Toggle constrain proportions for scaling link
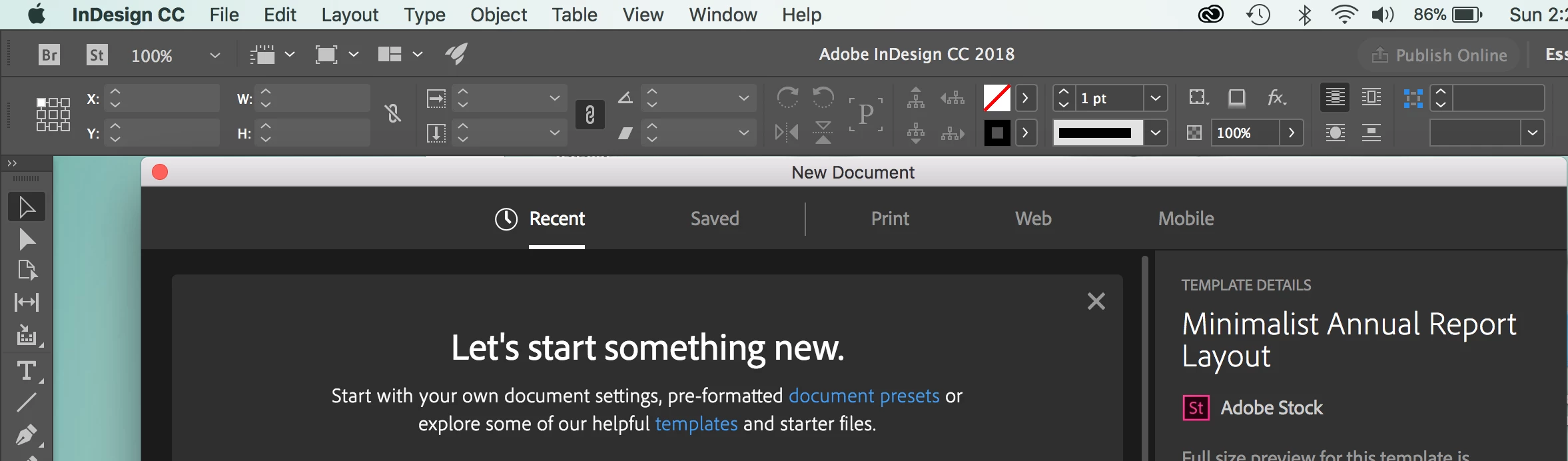This screenshot has width=1568, height=461. [589, 115]
